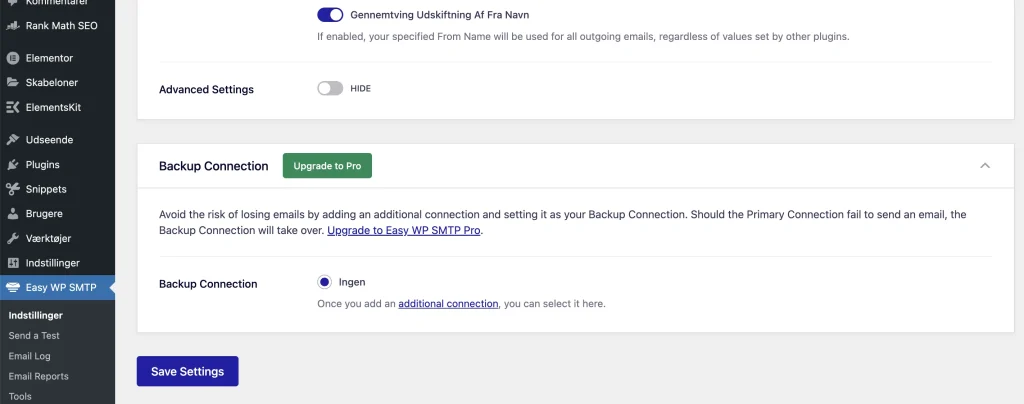1024x404 pixels.
Task: Open the Email Log submenu item
Action: pos(29,356)
